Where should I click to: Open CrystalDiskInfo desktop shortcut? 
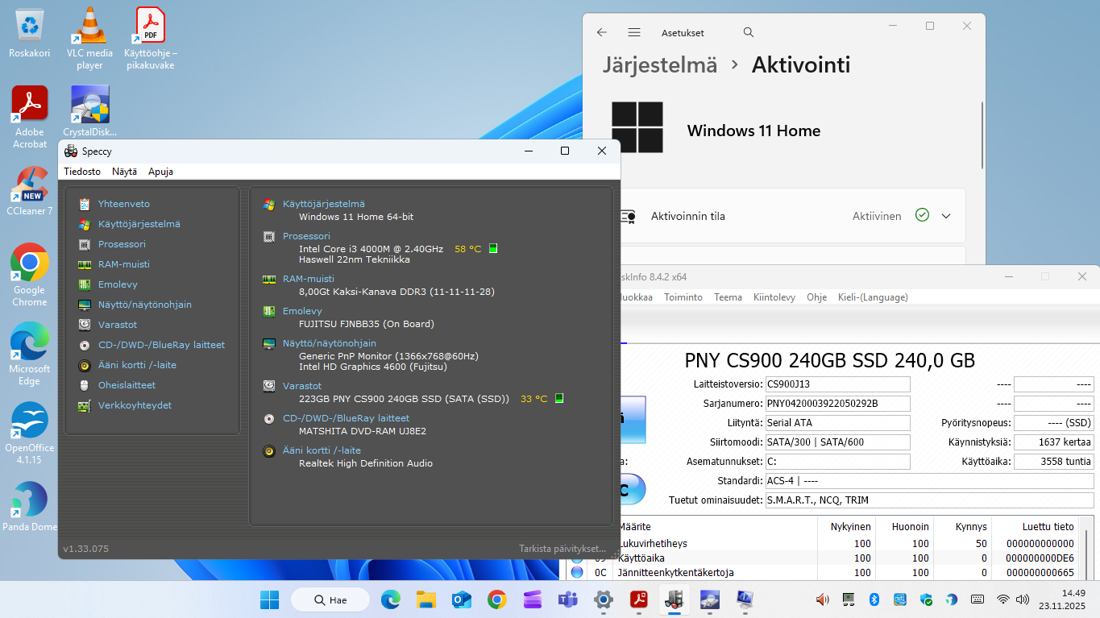(90, 110)
